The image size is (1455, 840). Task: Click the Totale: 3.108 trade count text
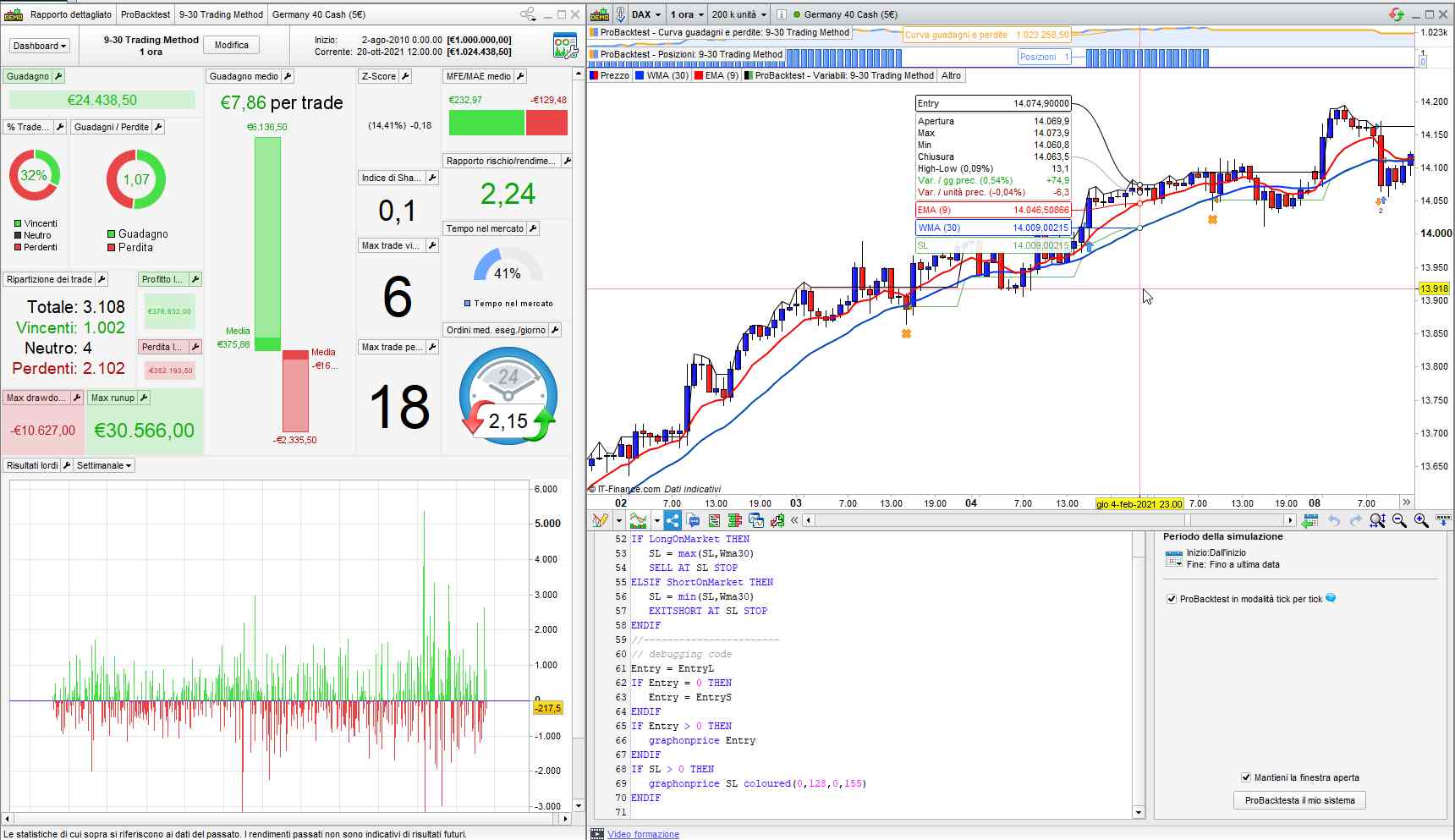click(x=76, y=307)
